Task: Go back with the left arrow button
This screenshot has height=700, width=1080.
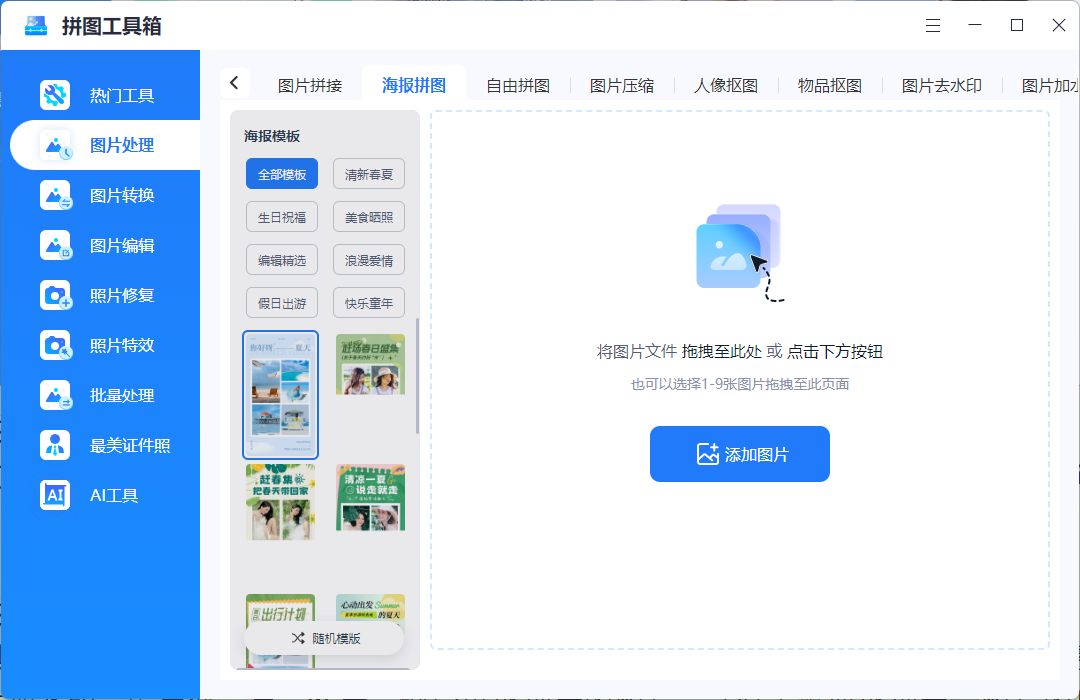Action: [x=234, y=83]
